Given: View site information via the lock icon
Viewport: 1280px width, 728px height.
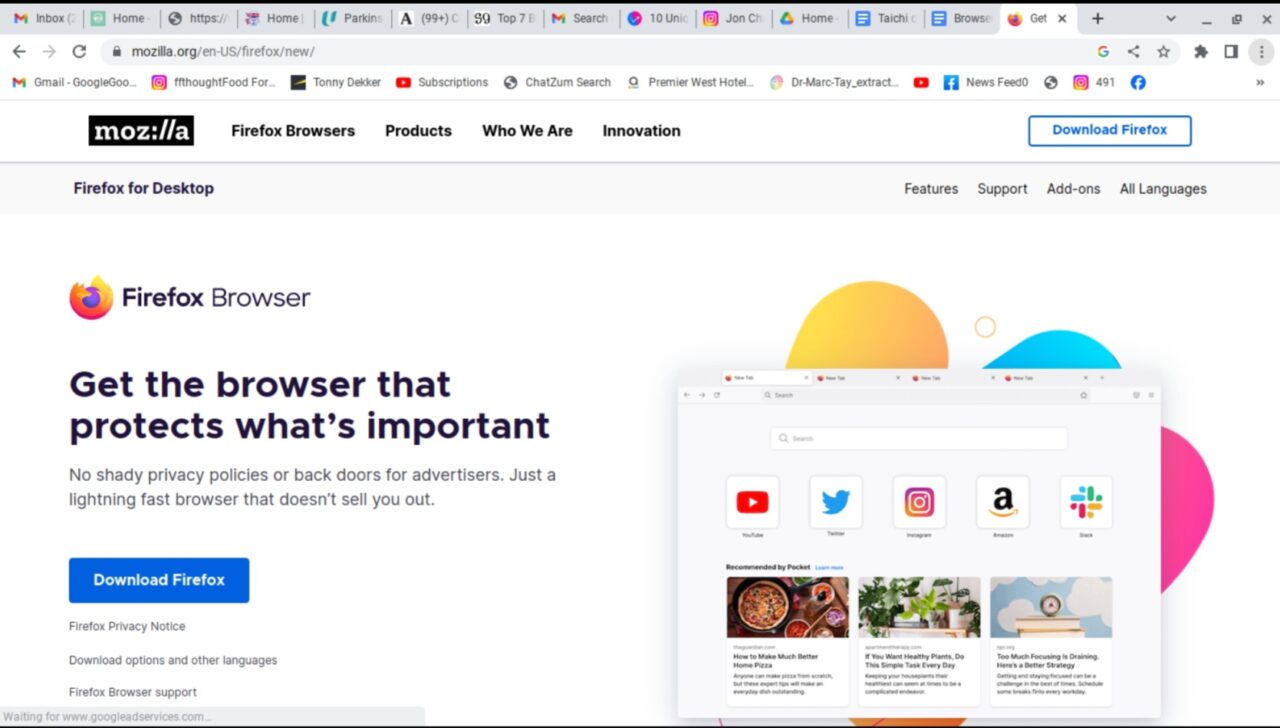Looking at the screenshot, I should tap(117, 51).
